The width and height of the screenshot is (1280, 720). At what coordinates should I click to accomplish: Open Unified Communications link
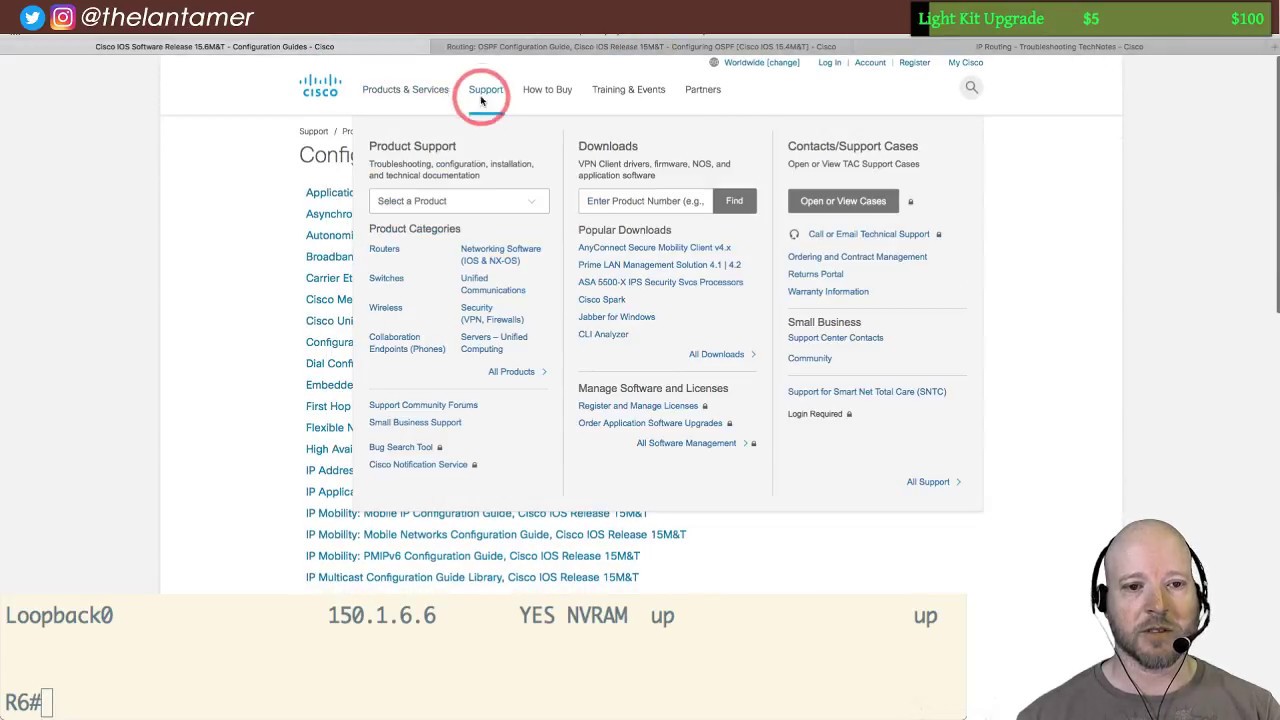[493, 284]
